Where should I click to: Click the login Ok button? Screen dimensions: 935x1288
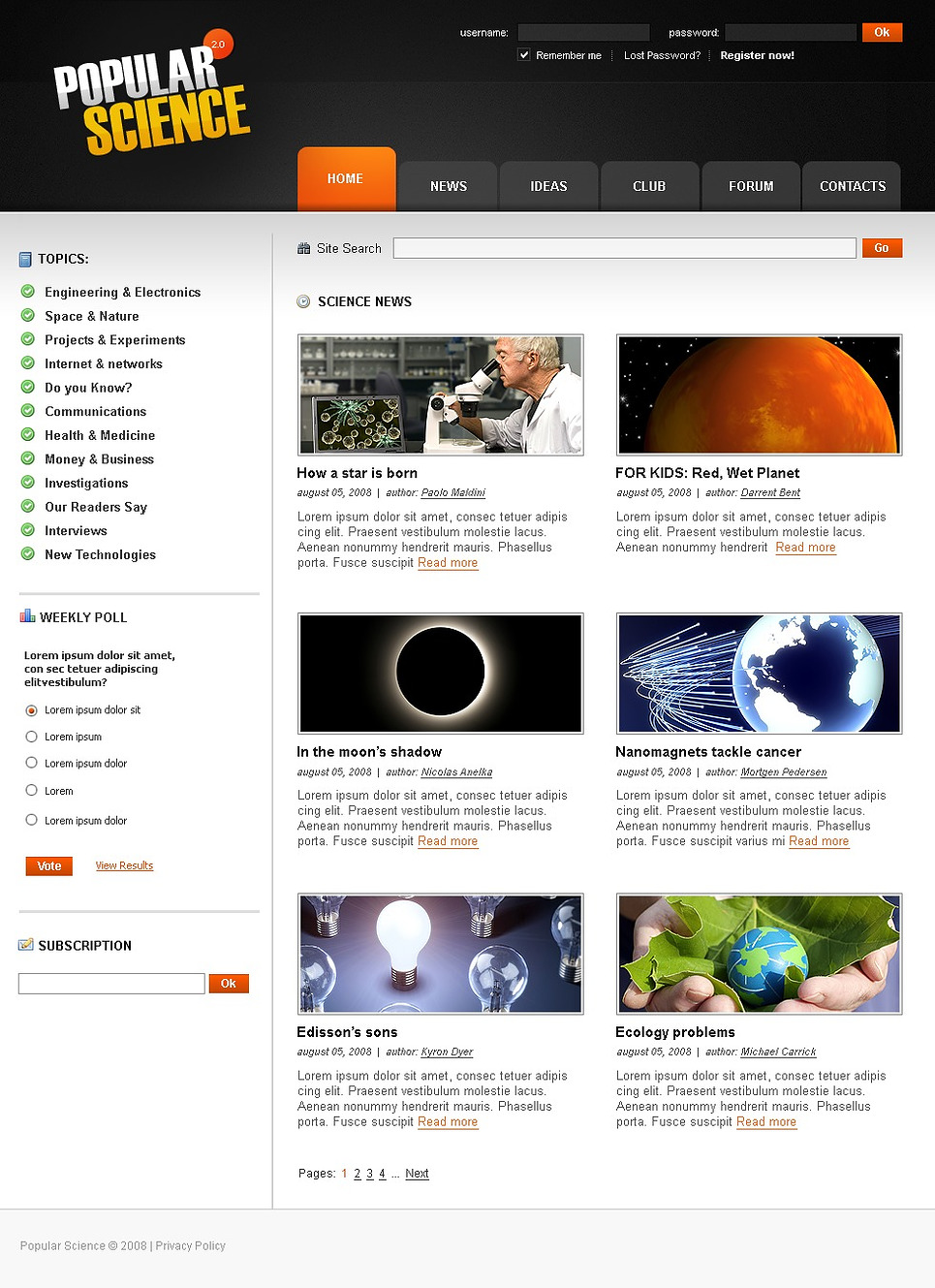(882, 32)
